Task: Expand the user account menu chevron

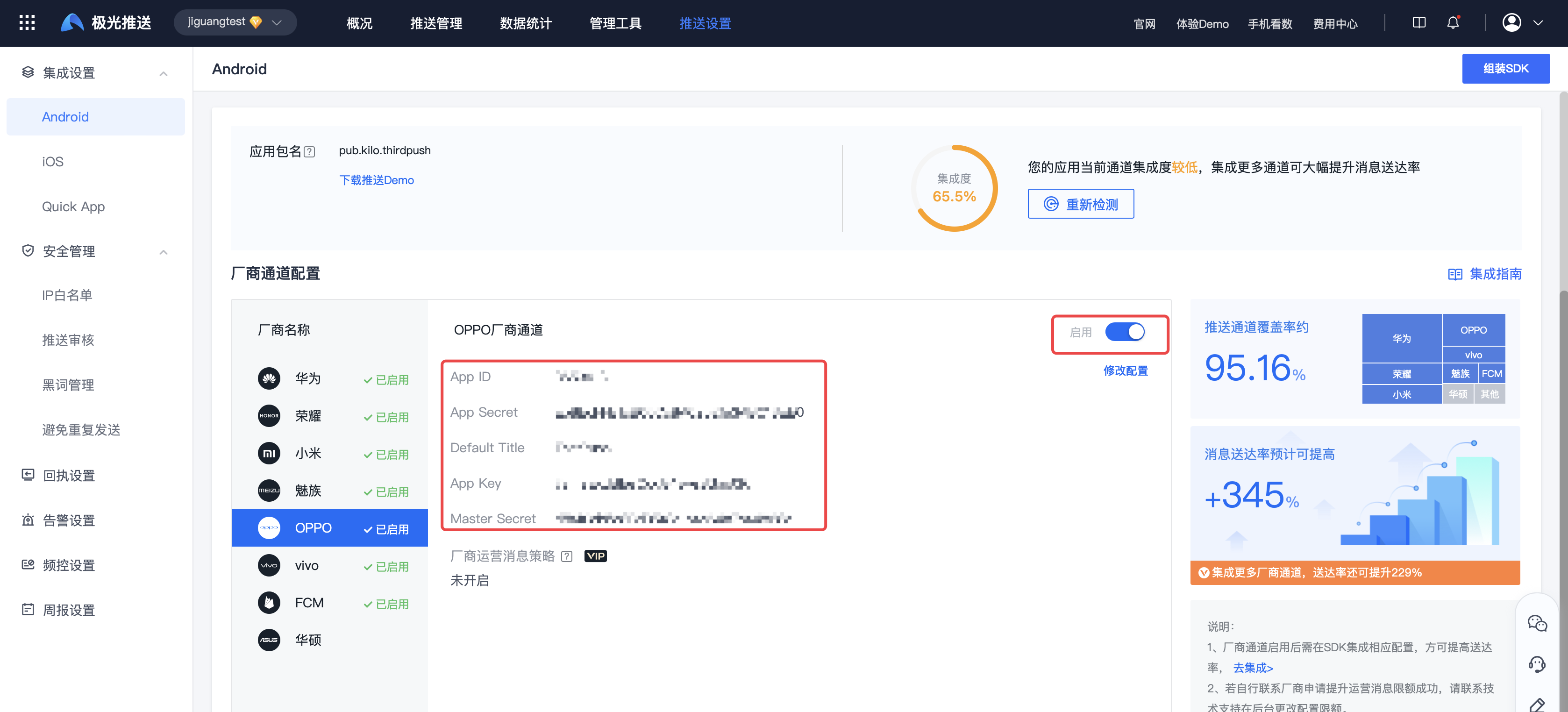Action: pos(1538,23)
